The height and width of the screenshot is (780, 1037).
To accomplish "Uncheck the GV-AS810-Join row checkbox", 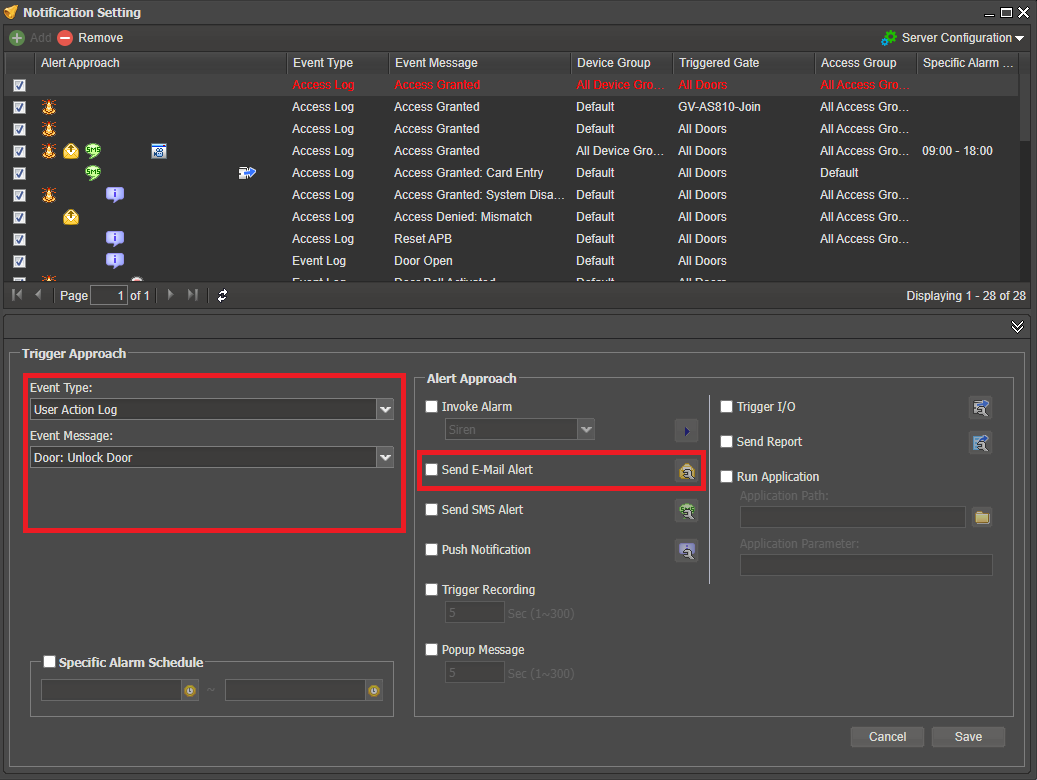I will coord(20,107).
